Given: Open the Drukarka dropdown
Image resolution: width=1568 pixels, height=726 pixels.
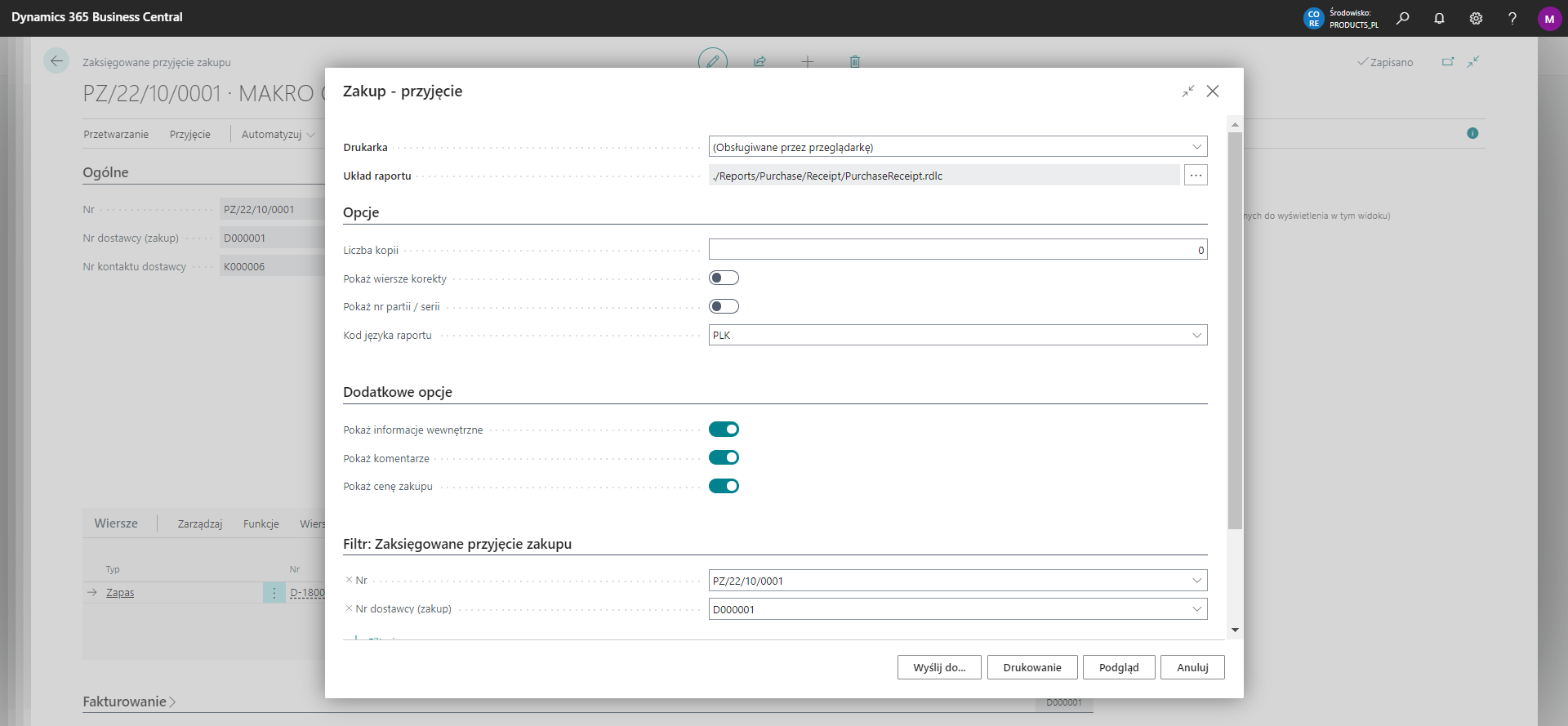Looking at the screenshot, I should (1196, 147).
